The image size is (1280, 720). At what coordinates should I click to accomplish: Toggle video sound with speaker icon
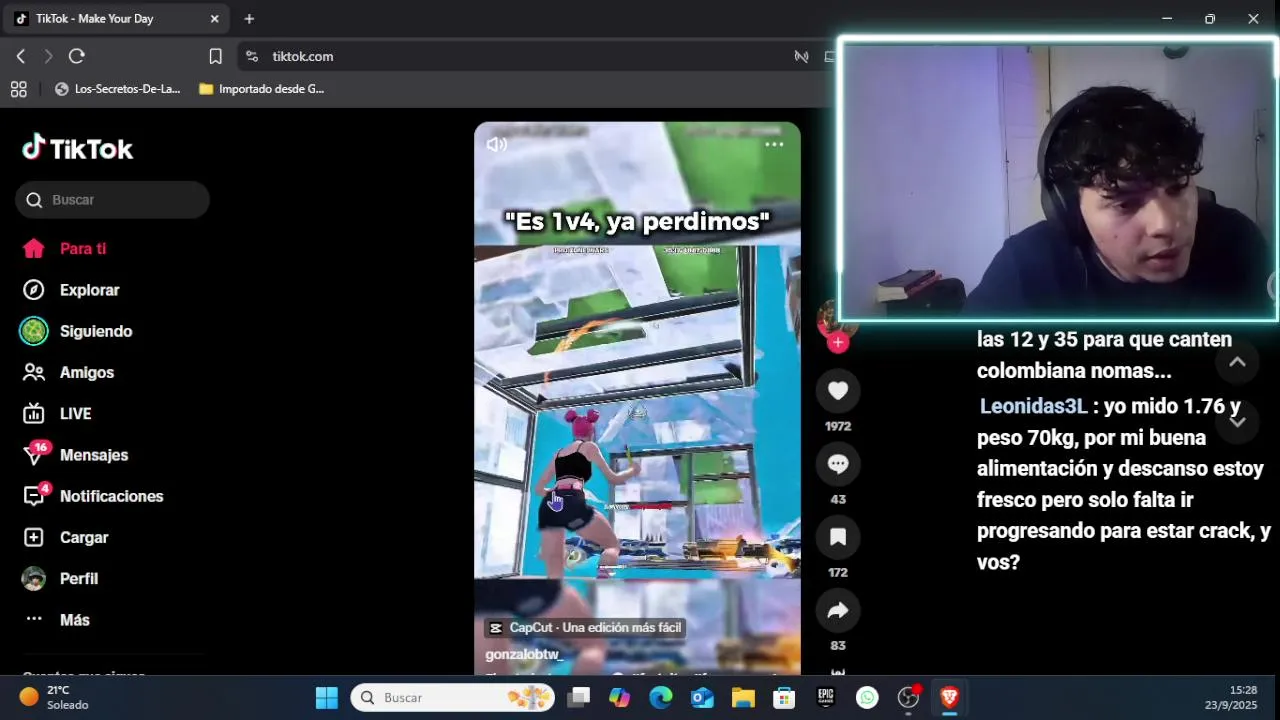coord(497,144)
